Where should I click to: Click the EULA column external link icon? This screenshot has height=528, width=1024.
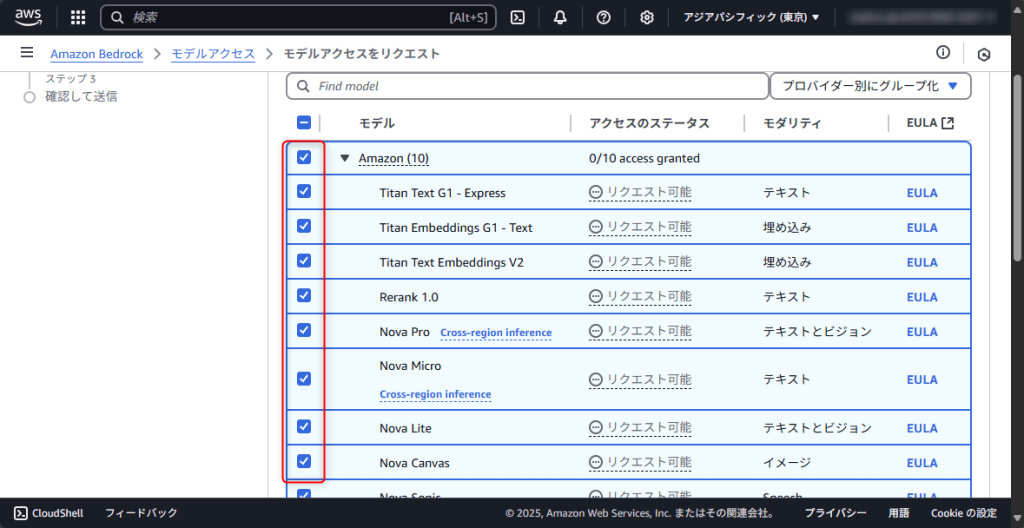pos(948,122)
